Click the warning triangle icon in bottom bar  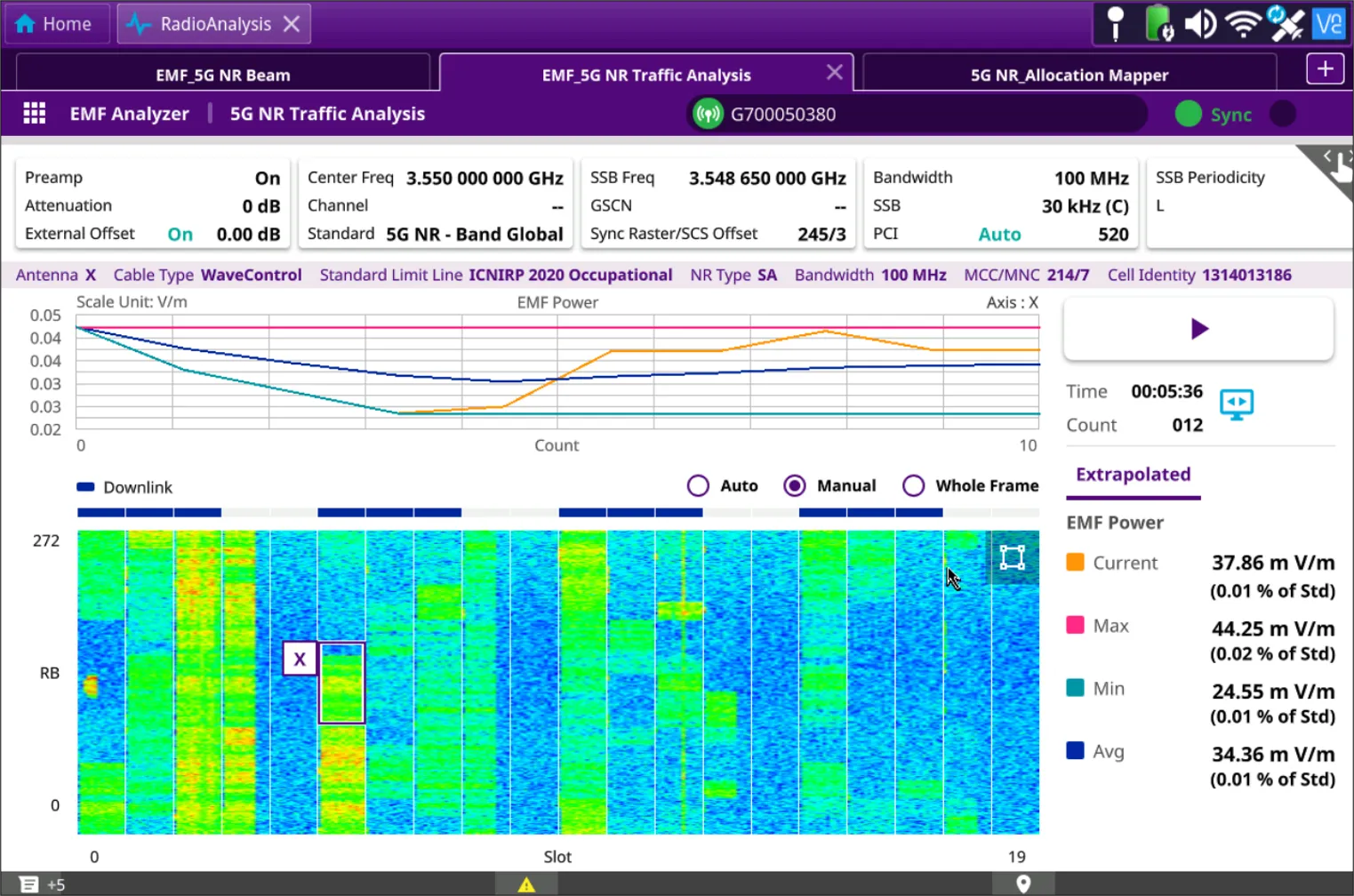click(x=526, y=884)
